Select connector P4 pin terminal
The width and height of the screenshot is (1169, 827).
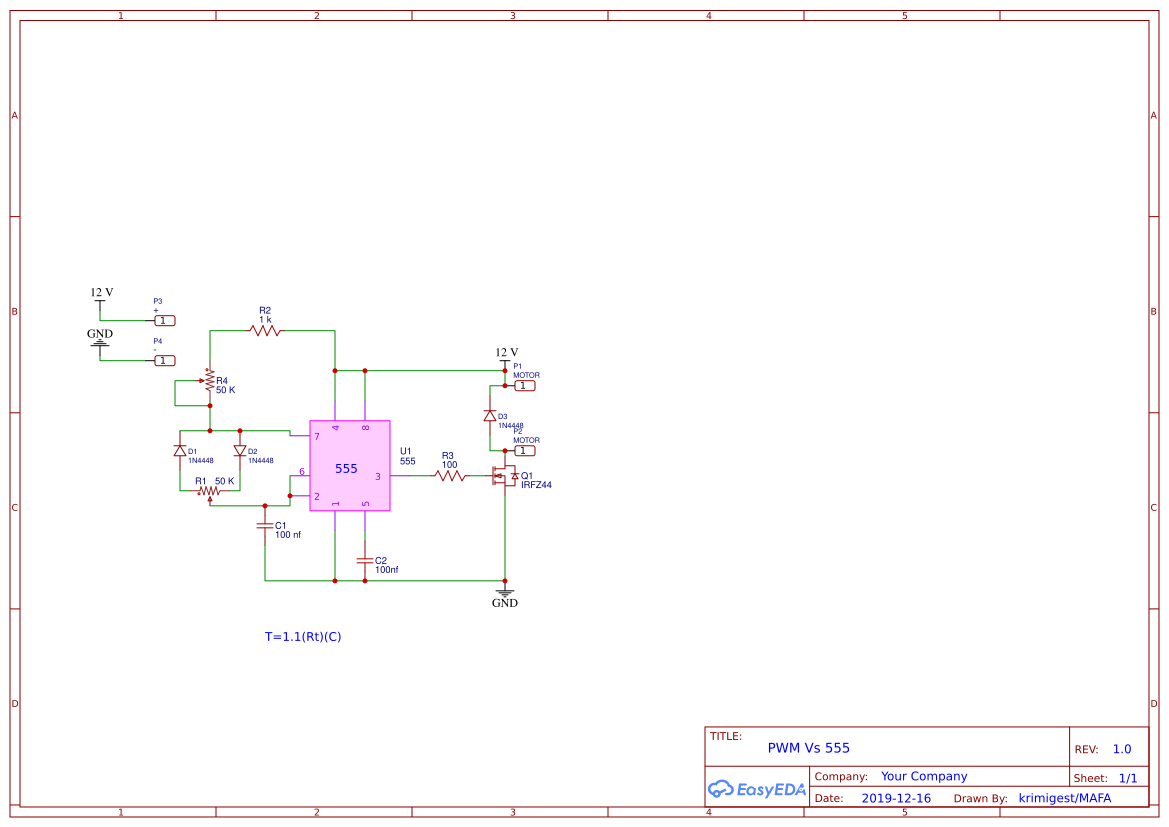[163, 360]
